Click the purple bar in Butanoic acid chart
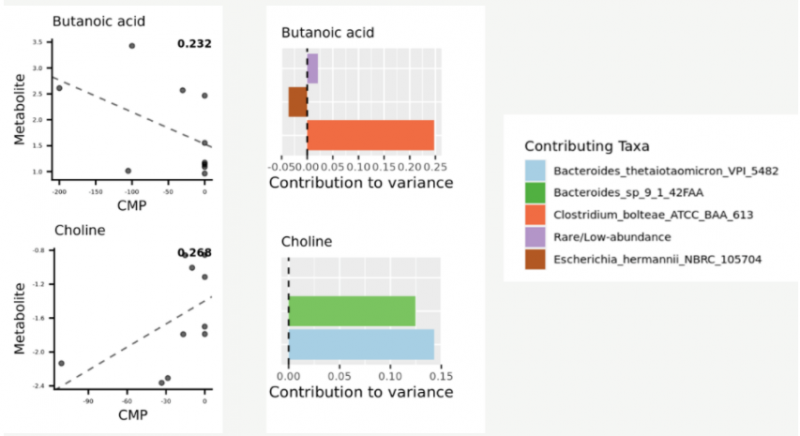The height and width of the screenshot is (436, 800). (312, 69)
